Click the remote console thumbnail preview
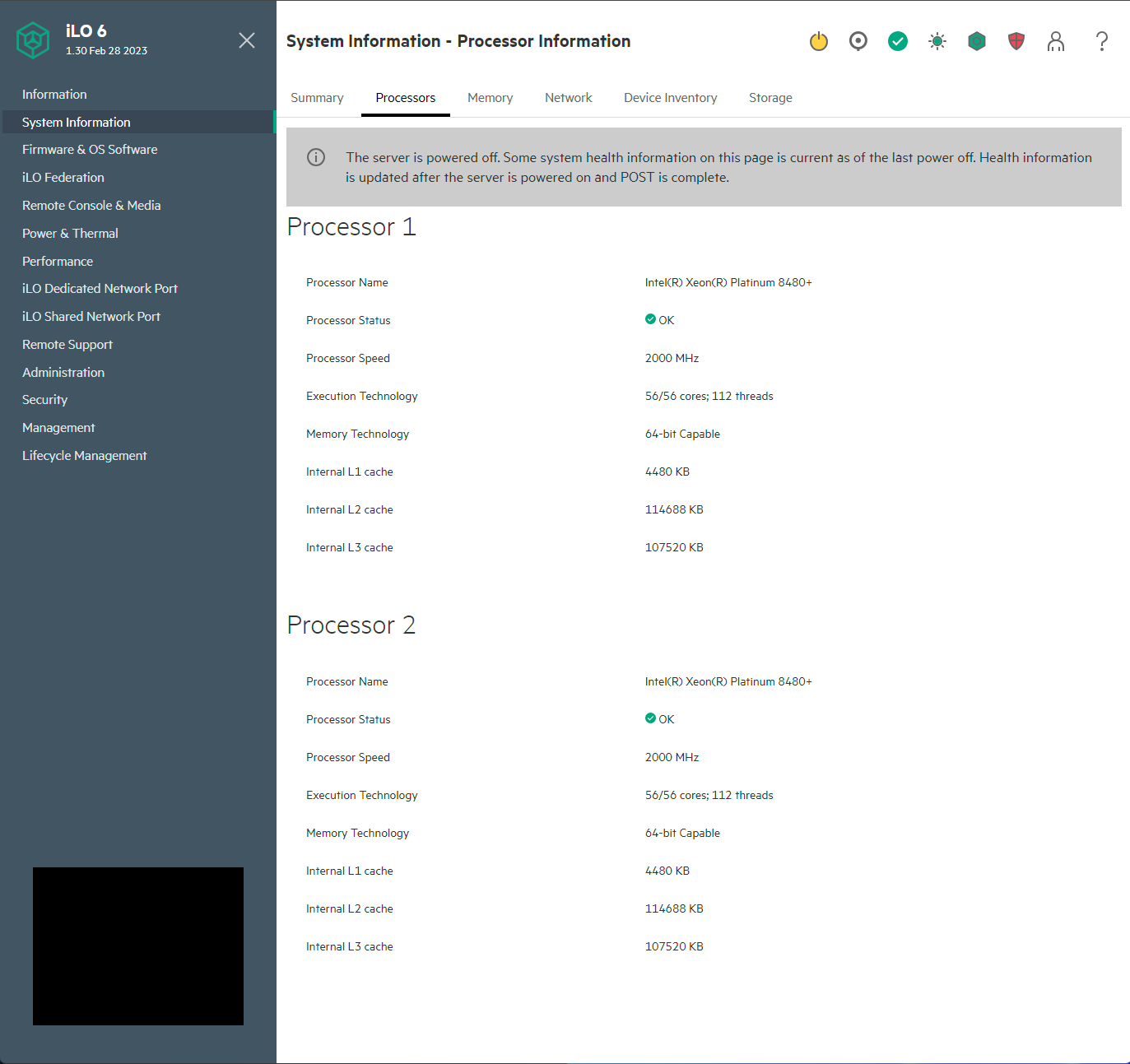The image size is (1130, 1064). (x=138, y=946)
